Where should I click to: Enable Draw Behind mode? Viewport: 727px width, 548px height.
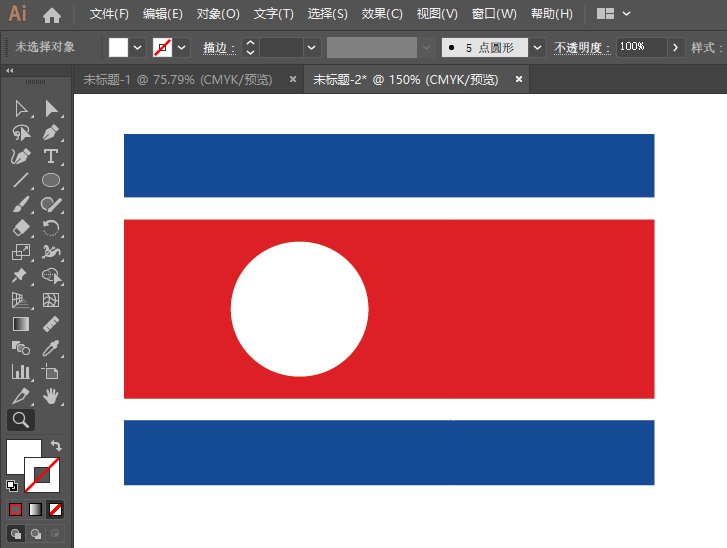(x=35, y=534)
